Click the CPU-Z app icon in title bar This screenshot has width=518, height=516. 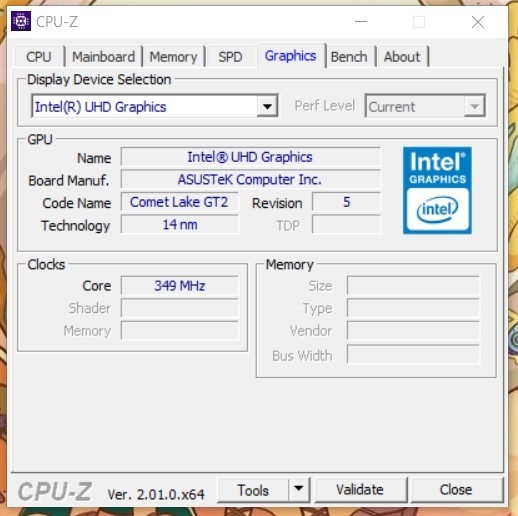tap(21, 21)
